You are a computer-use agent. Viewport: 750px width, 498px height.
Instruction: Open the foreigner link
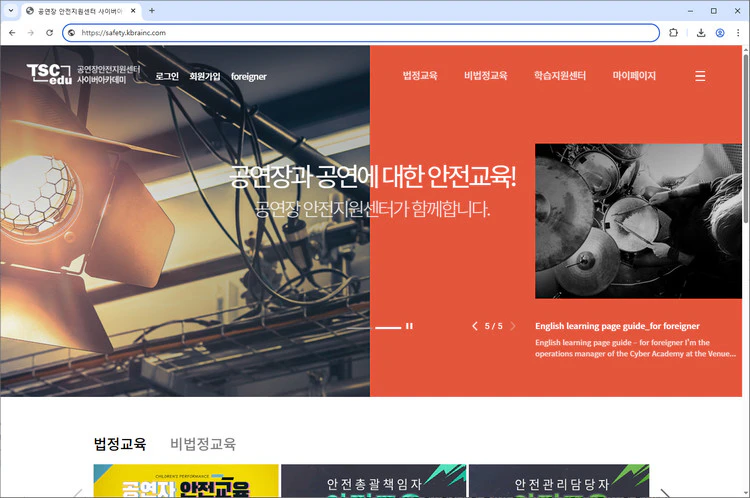249,77
